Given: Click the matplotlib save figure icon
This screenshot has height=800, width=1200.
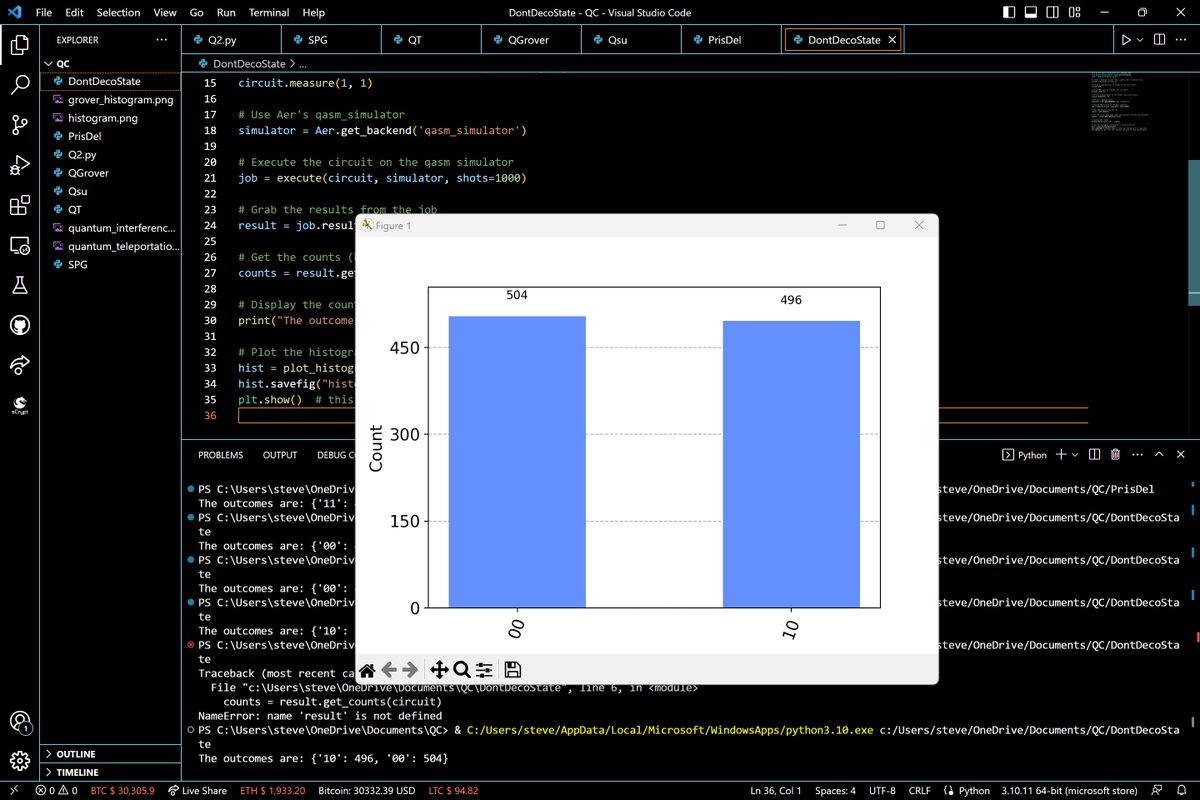Looking at the screenshot, I should 512,670.
